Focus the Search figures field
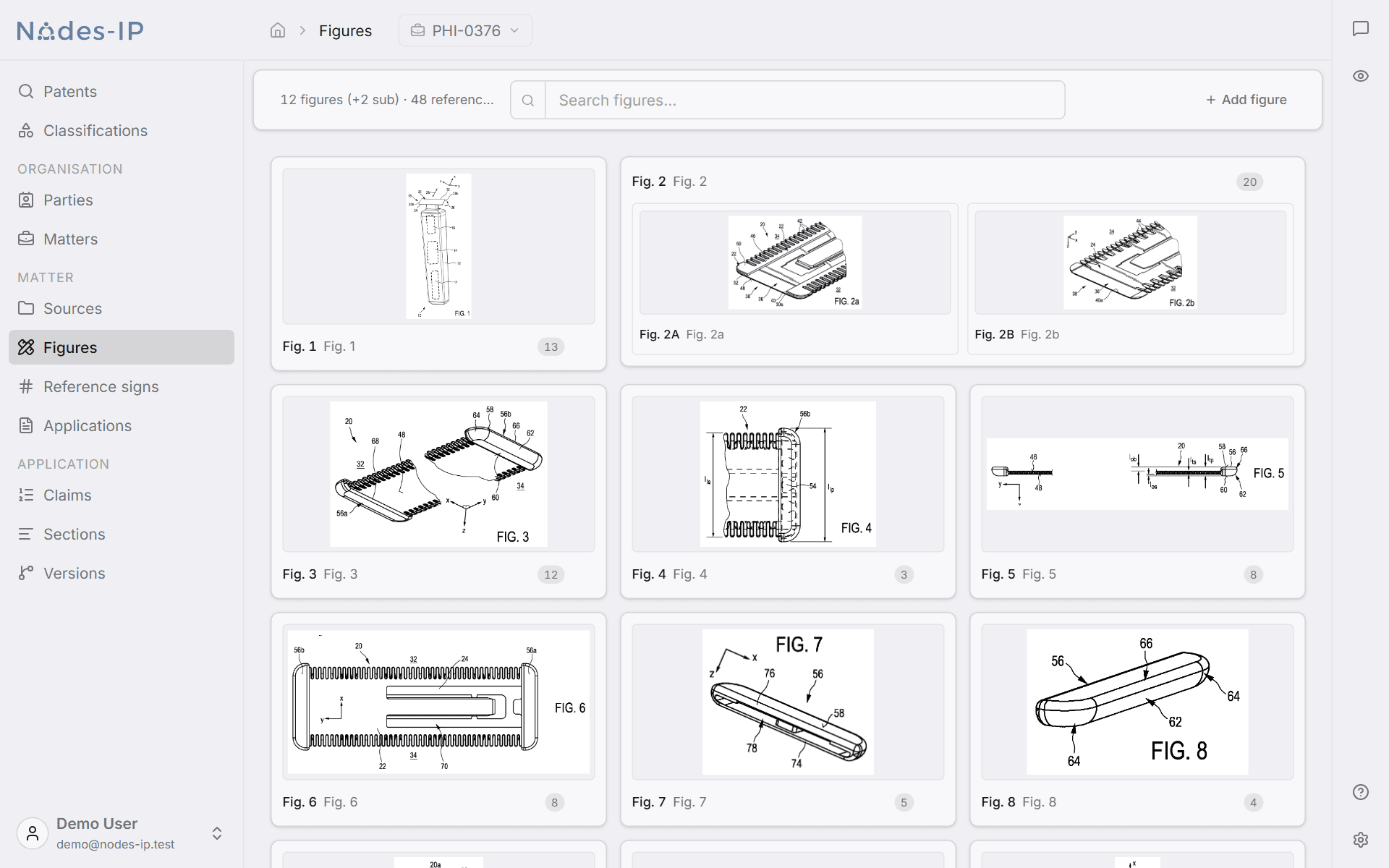 (804, 100)
